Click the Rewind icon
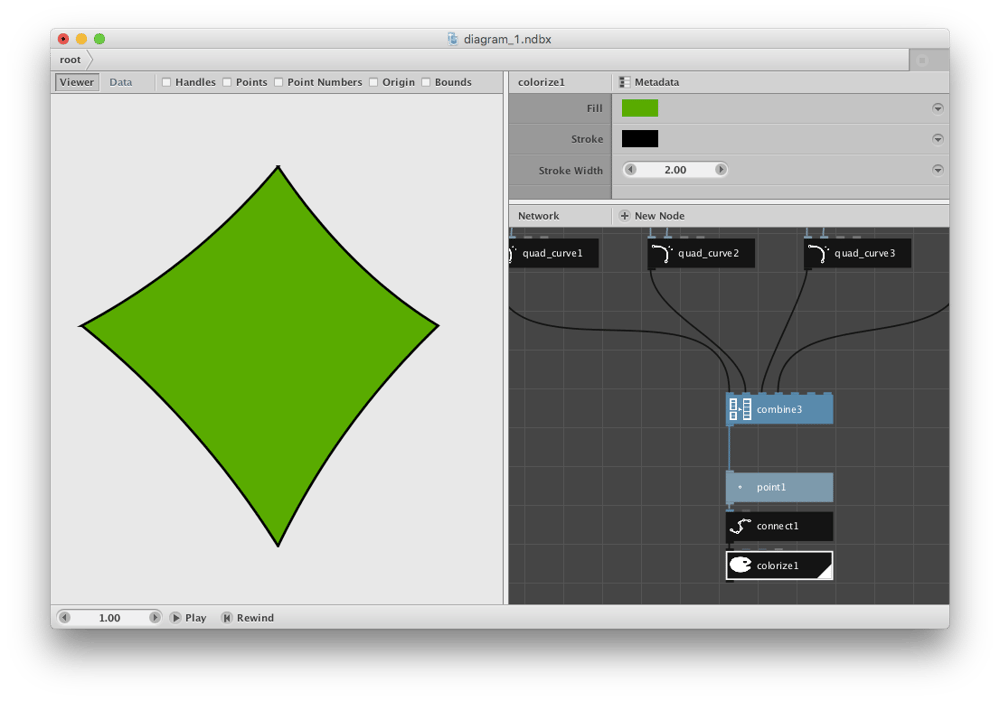Image resolution: width=1000 pixels, height=701 pixels. click(226, 617)
